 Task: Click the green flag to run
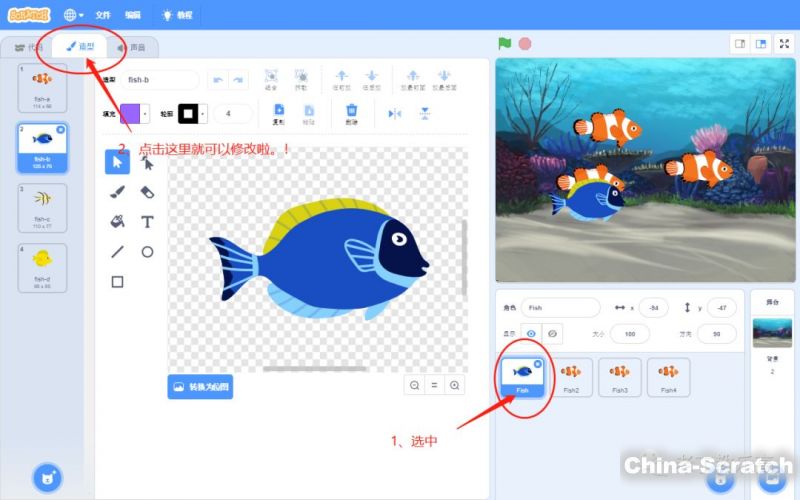click(x=505, y=44)
